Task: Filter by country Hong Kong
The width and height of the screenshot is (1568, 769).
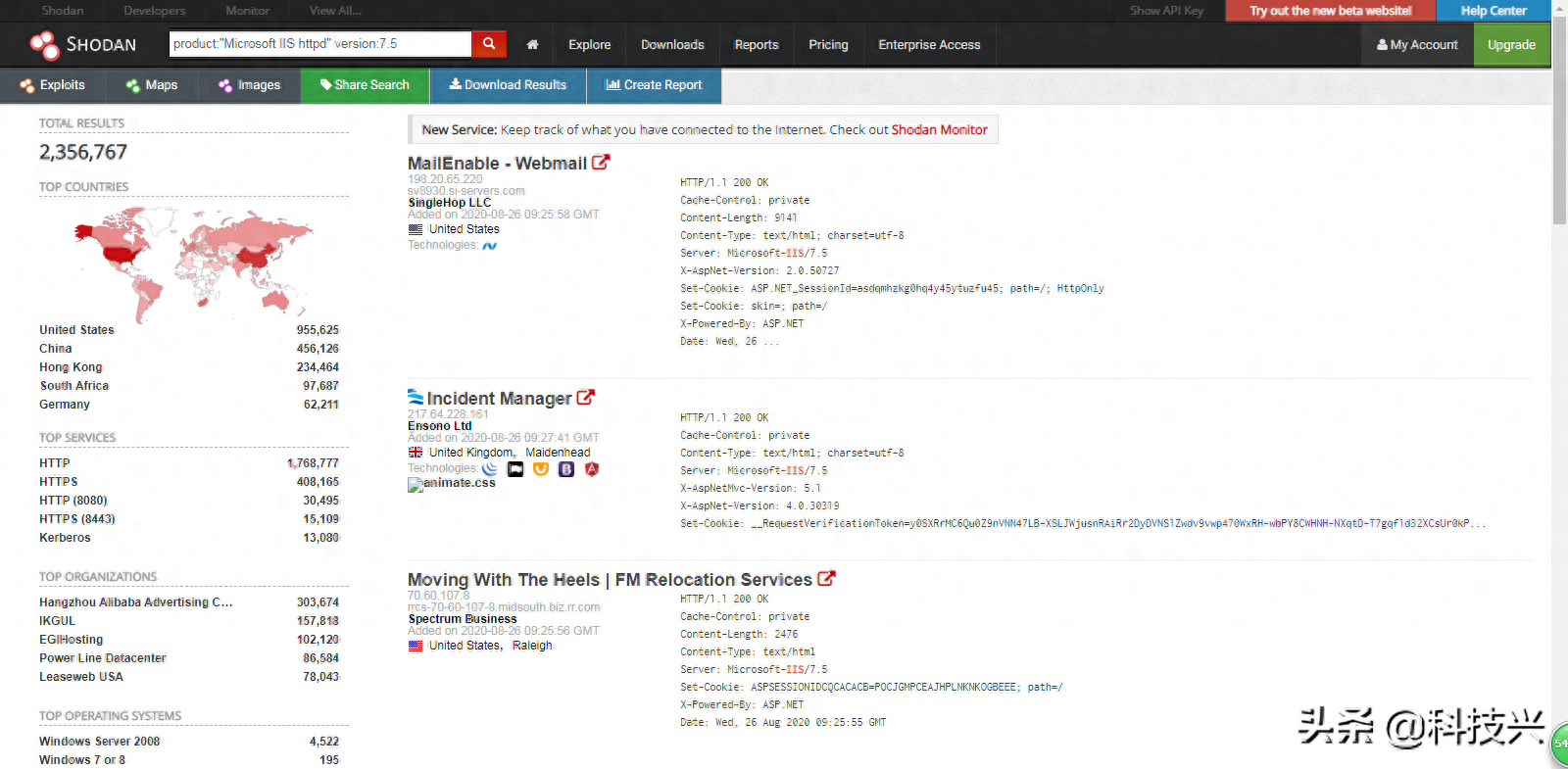Action: [71, 367]
